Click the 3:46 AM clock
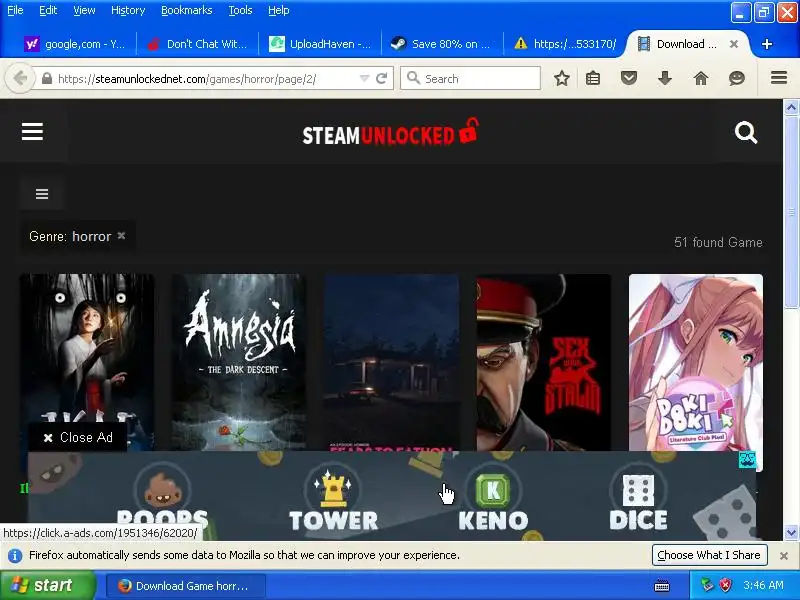The height and width of the screenshot is (600, 800). 763,585
